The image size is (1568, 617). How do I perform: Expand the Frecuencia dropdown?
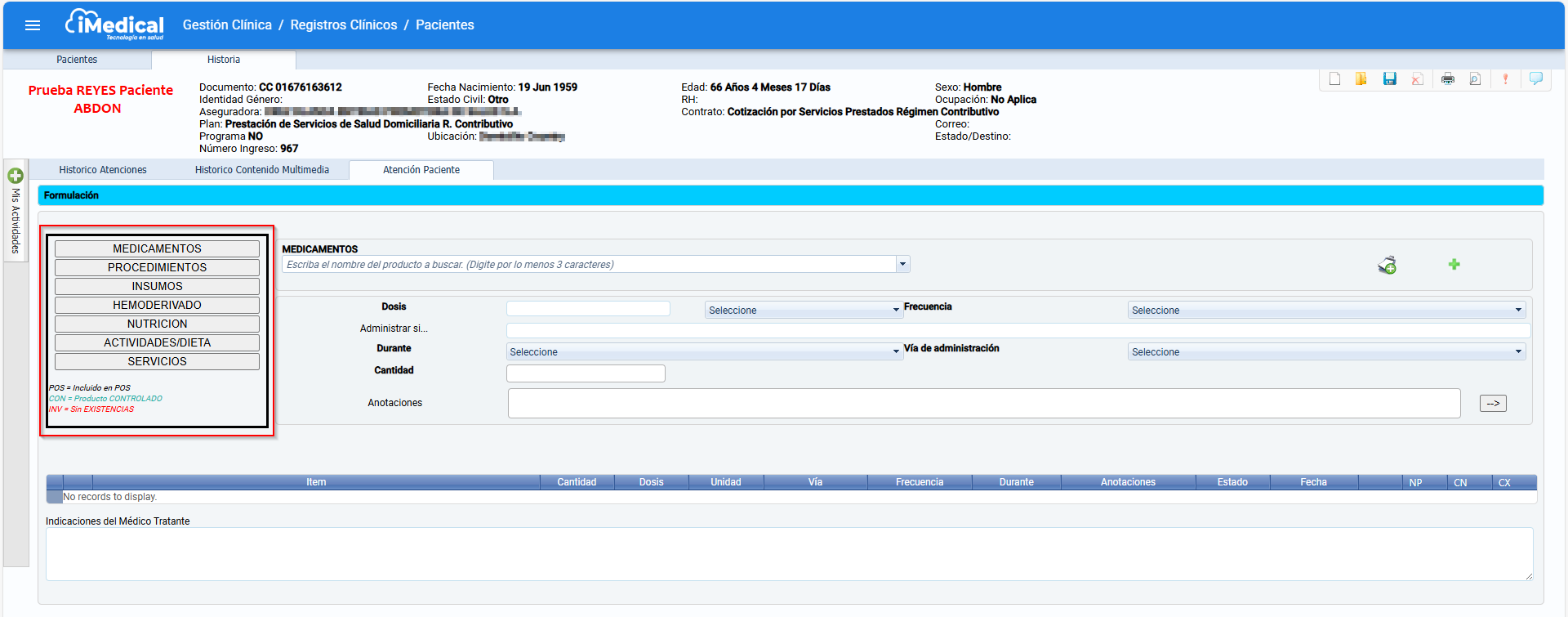pyautogui.click(x=1326, y=311)
